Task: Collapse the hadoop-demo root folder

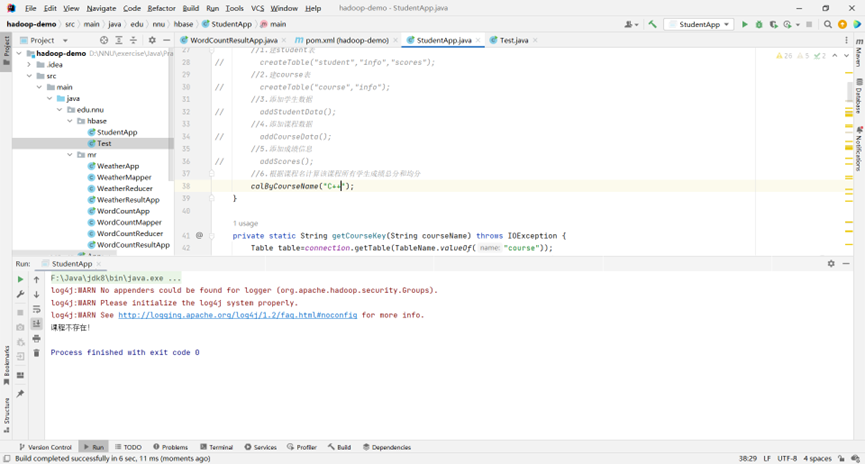Action: [x=19, y=54]
